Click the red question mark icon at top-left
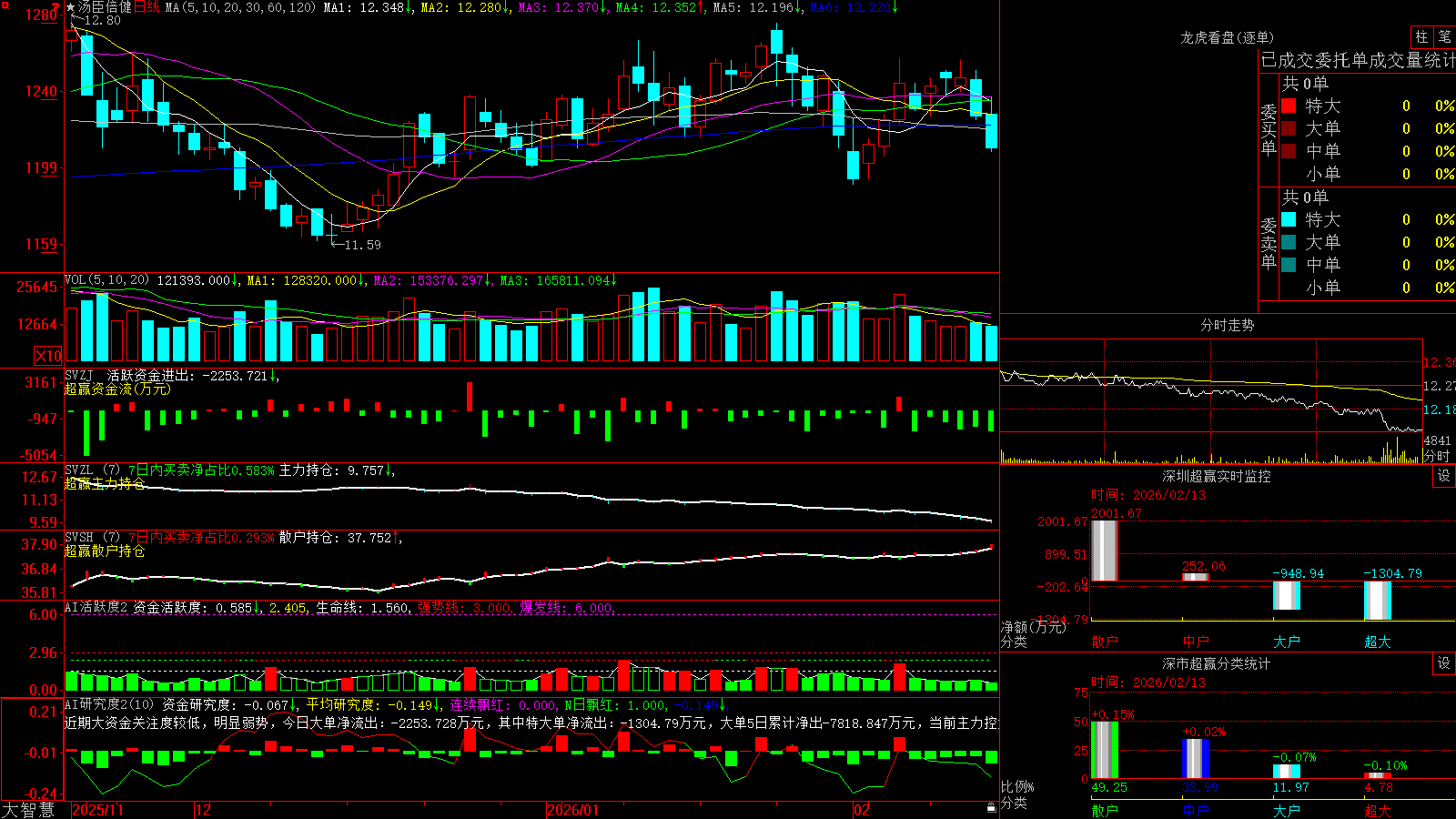Image resolution: width=1456 pixels, height=819 pixels. [x=56, y=7]
